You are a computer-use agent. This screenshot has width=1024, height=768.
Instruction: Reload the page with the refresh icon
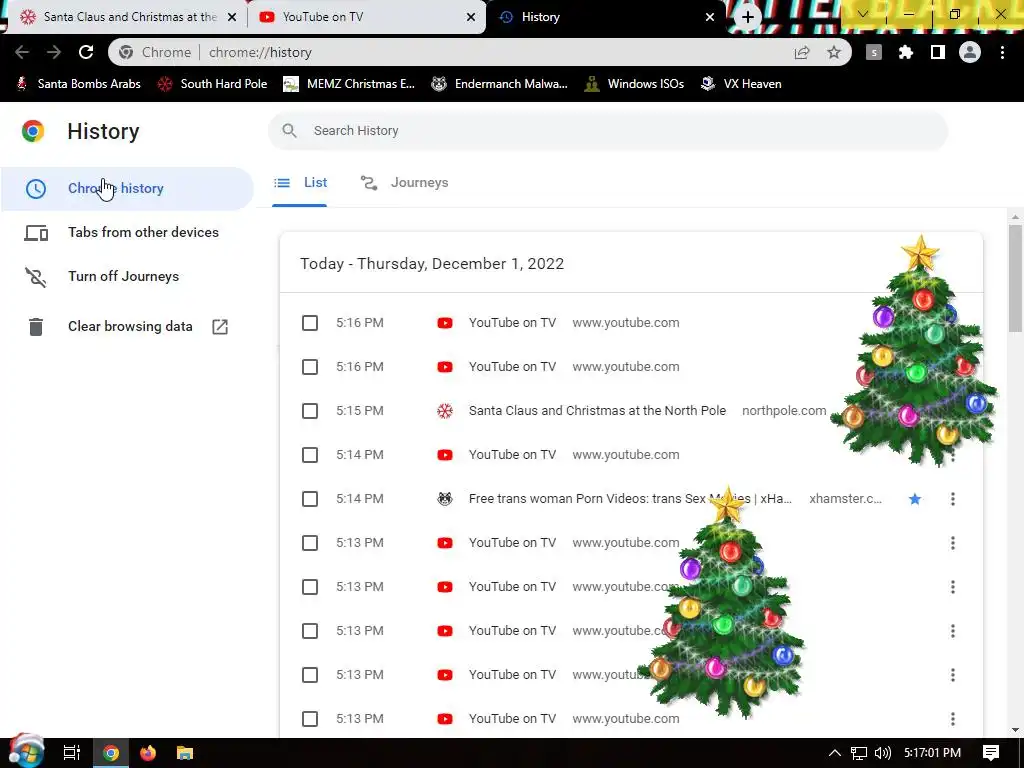[x=86, y=52]
